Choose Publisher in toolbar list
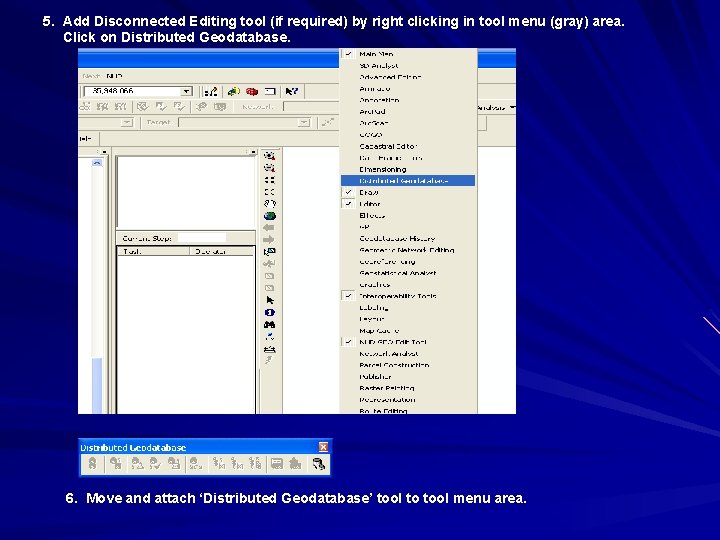 point(408,377)
